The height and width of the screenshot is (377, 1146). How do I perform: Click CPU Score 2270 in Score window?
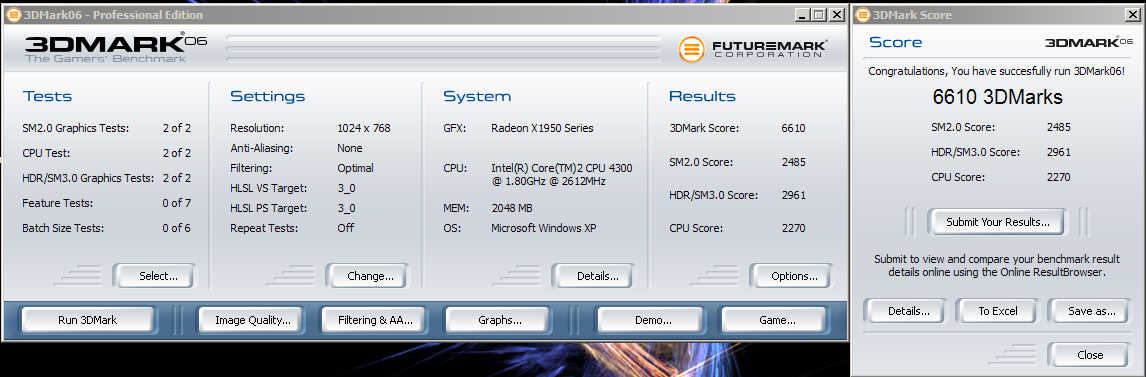click(x=1058, y=177)
